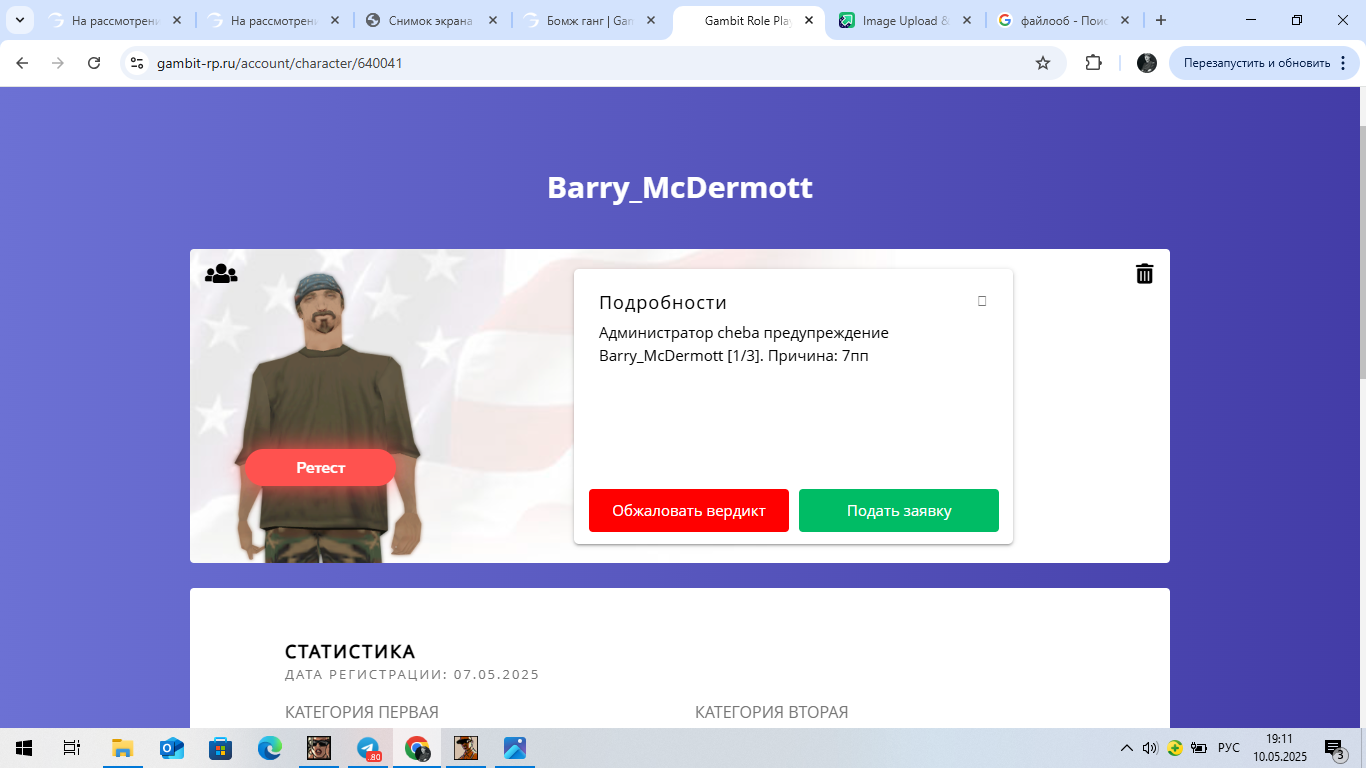Toggle the РУС keyboard language indicator

pyautogui.click(x=1228, y=748)
